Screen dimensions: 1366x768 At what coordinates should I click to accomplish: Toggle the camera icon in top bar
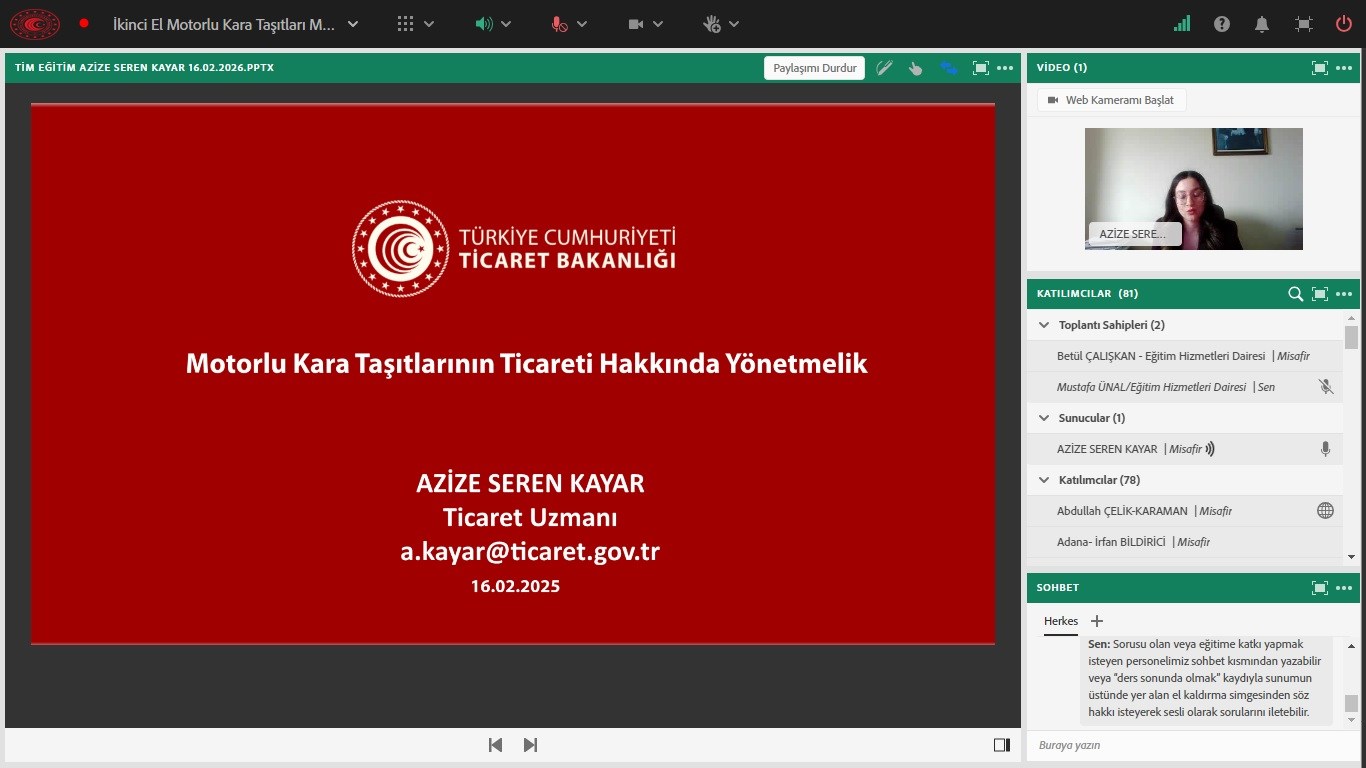click(636, 24)
